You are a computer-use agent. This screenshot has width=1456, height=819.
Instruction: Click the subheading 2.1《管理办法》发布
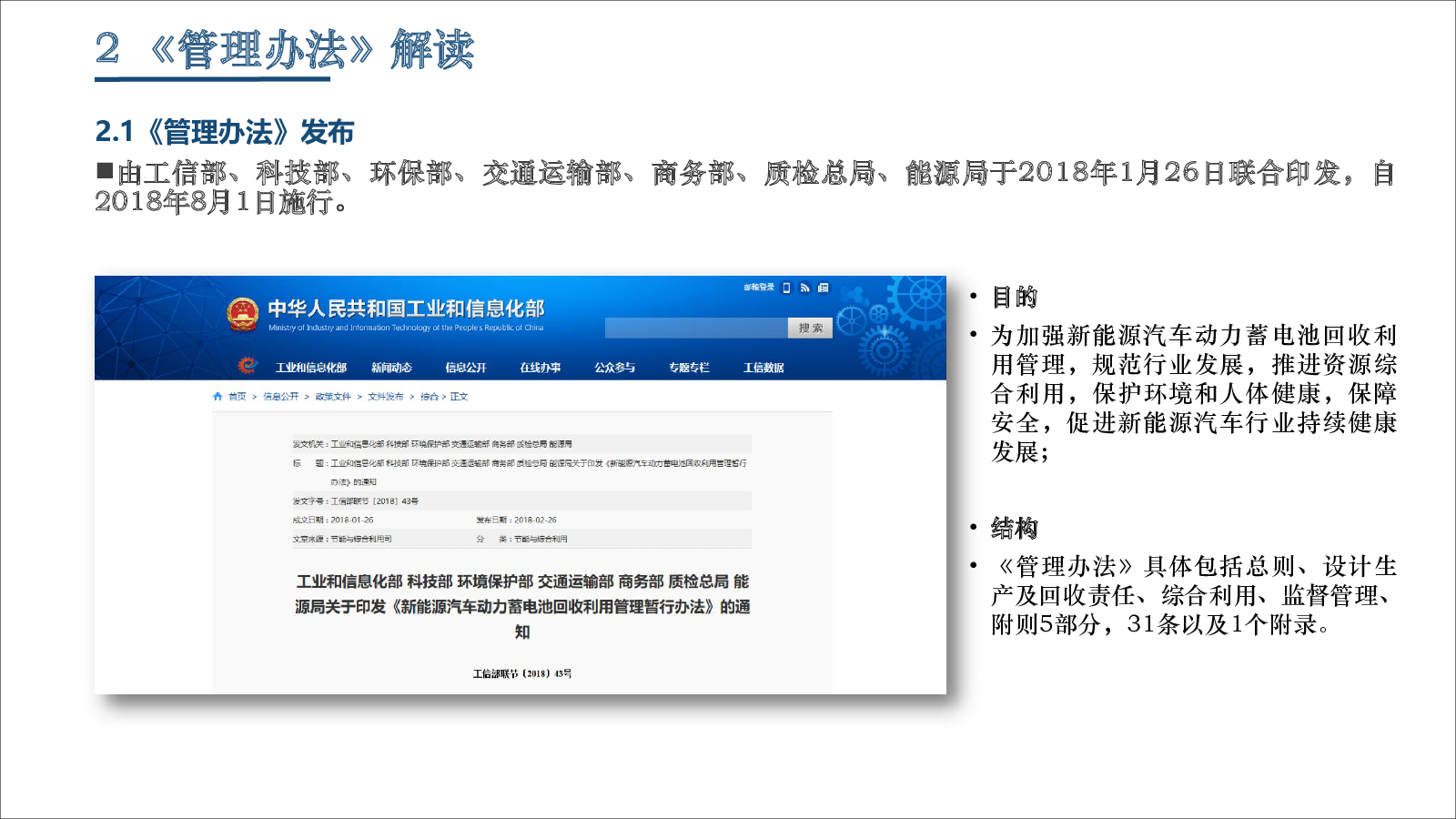(225, 132)
